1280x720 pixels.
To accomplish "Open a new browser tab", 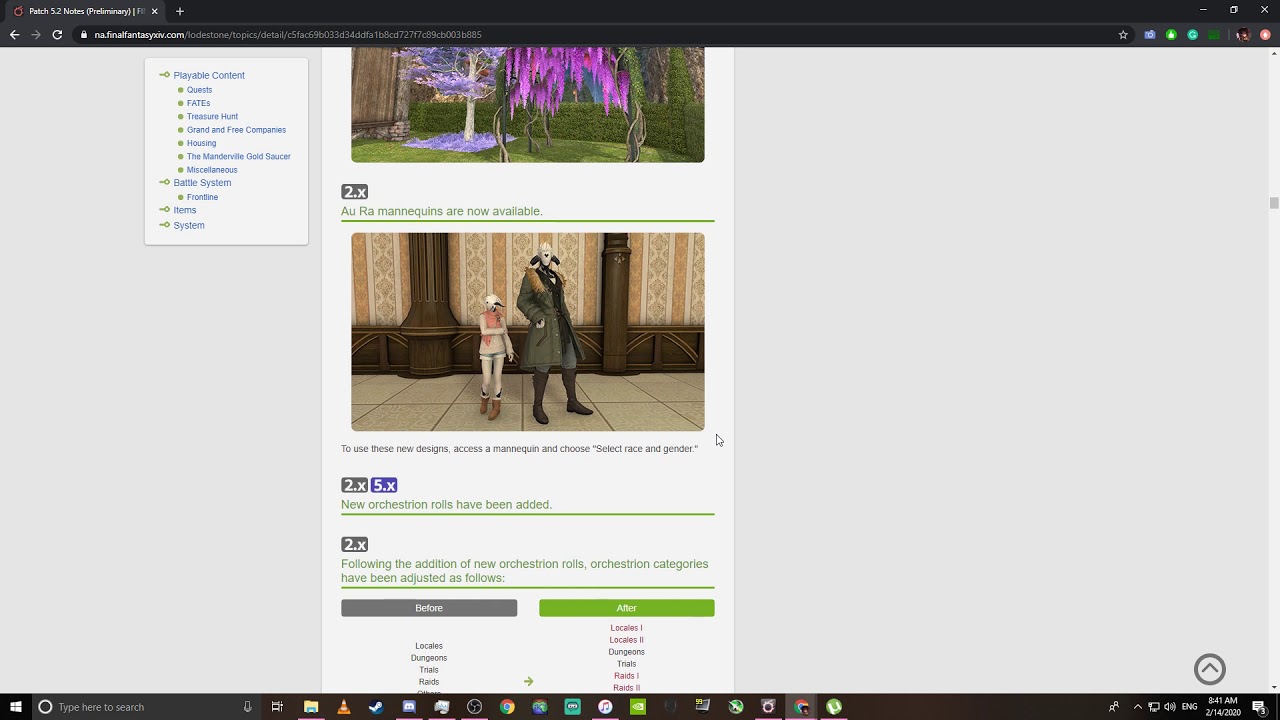I will pyautogui.click(x=180, y=11).
